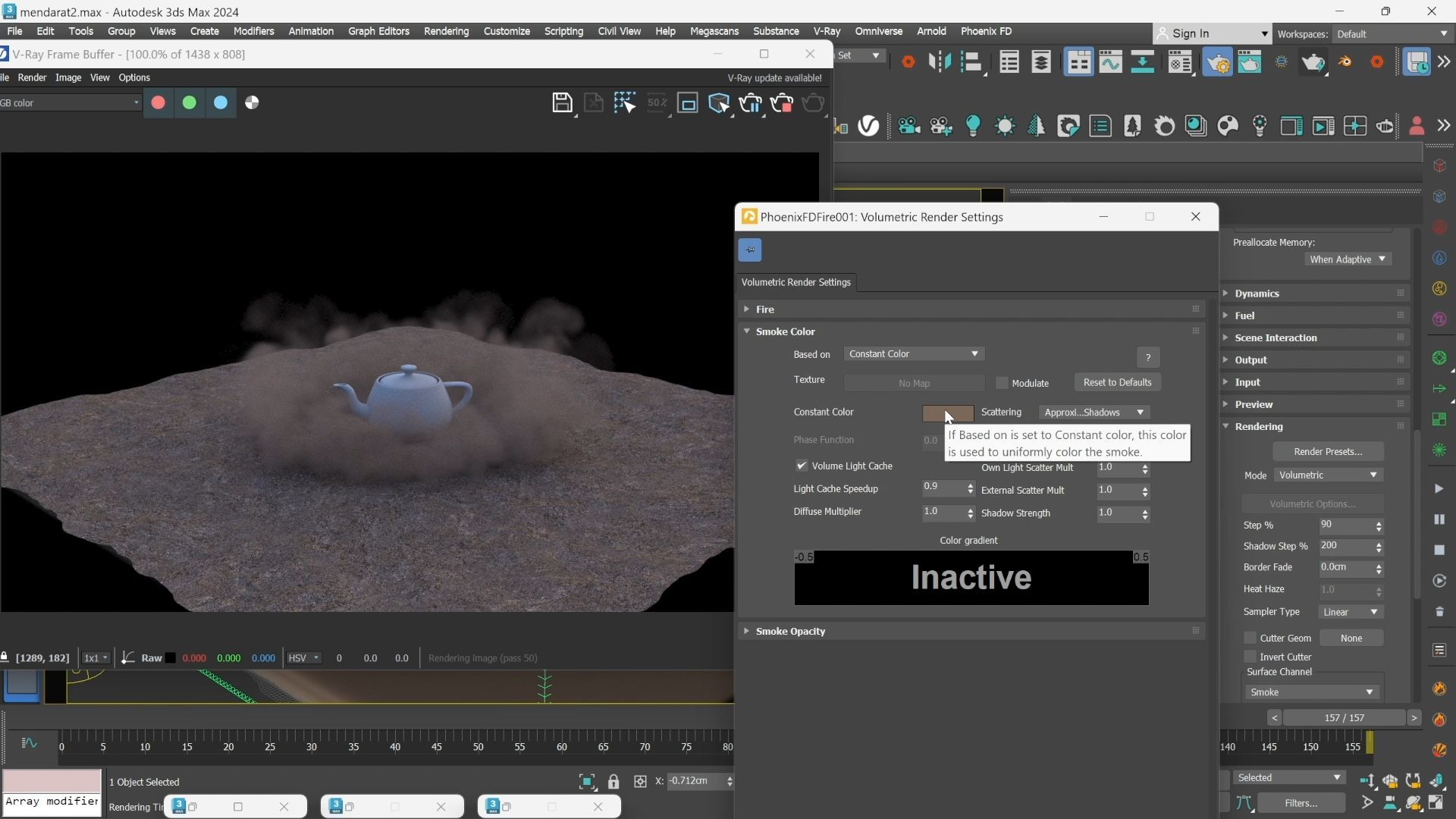This screenshot has height=819, width=1456.
Task: Open the Based on Constant Color dropdown
Action: tap(914, 354)
